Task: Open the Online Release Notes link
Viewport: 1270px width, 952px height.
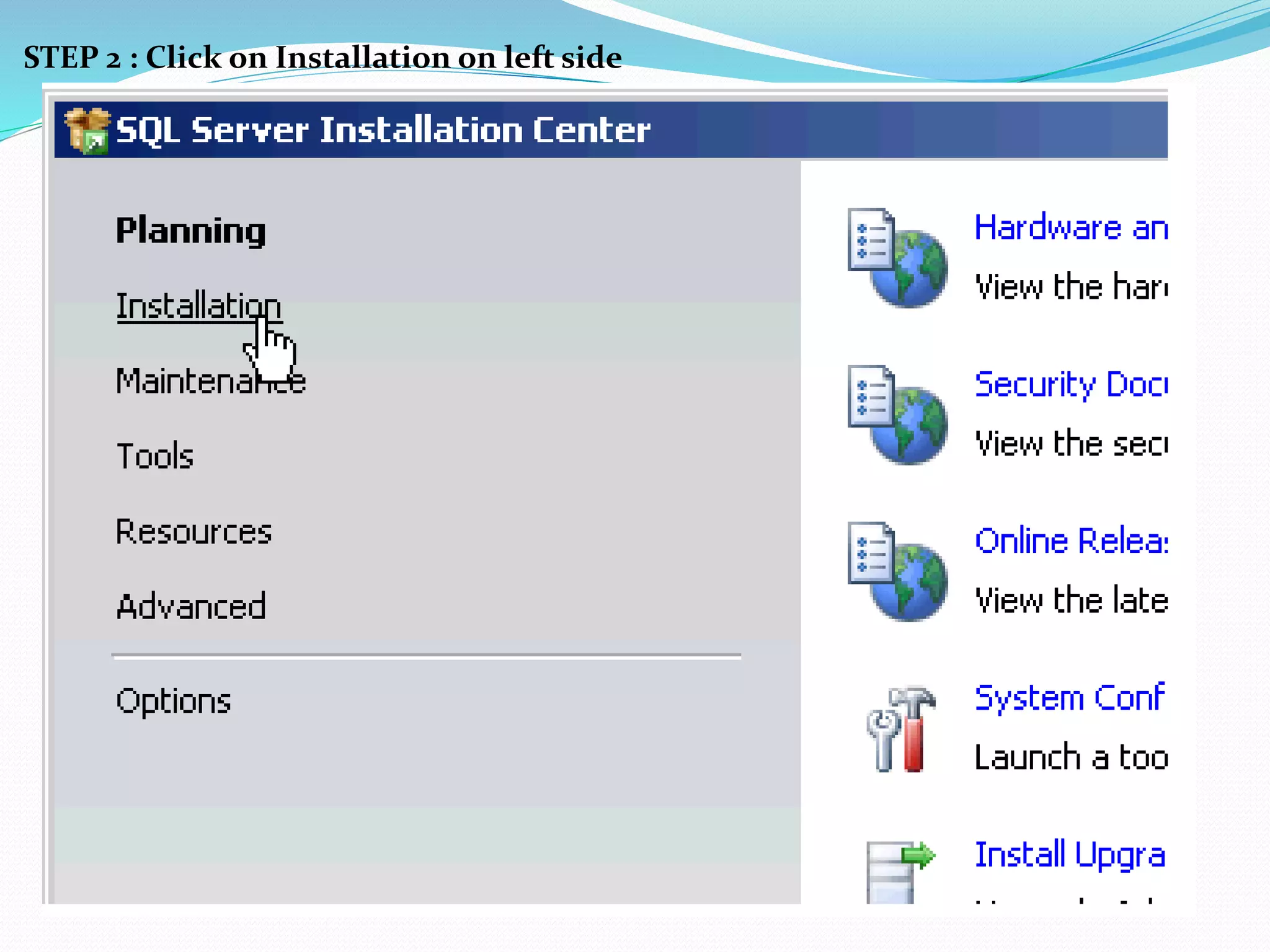Action: tap(1071, 541)
